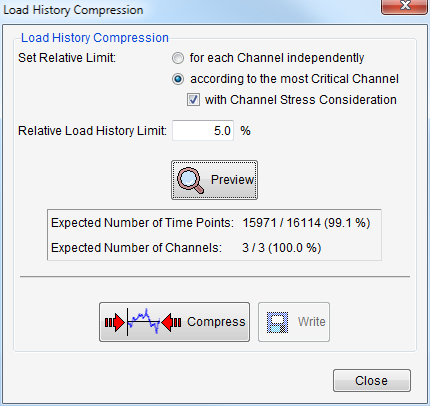Click the 'Load History Compression' window title
Image resolution: width=430 pixels, height=406 pixels.
click(x=73, y=10)
